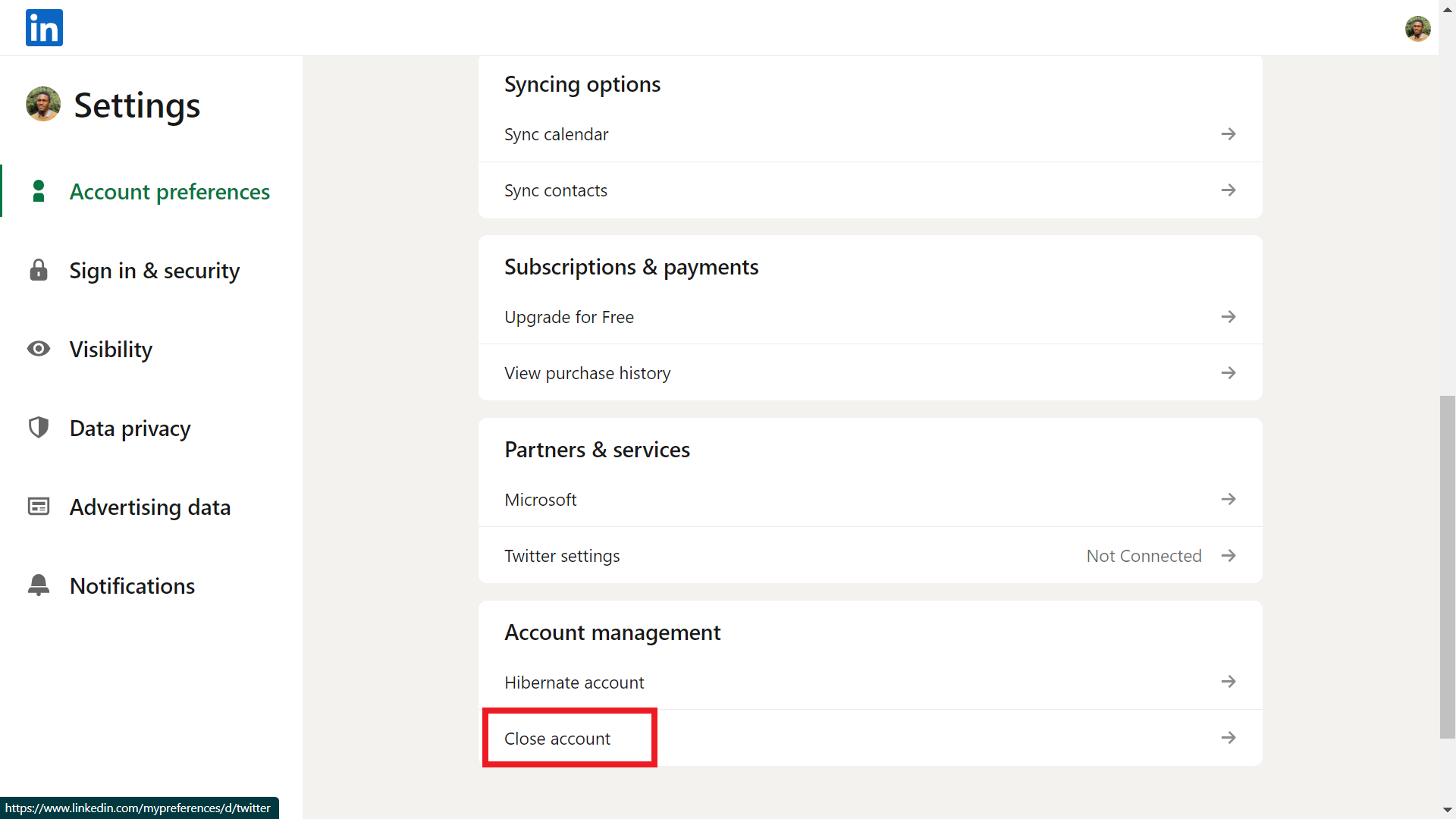Open View purchase history

(587, 372)
